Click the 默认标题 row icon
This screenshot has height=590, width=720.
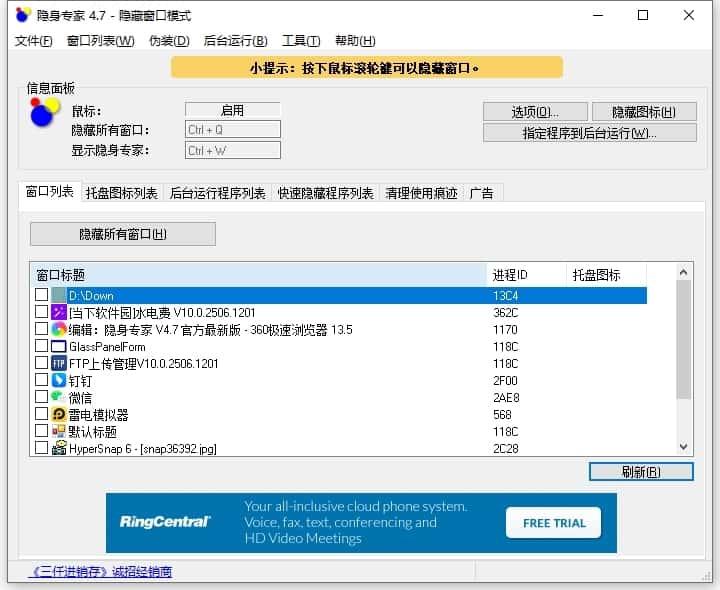59,431
